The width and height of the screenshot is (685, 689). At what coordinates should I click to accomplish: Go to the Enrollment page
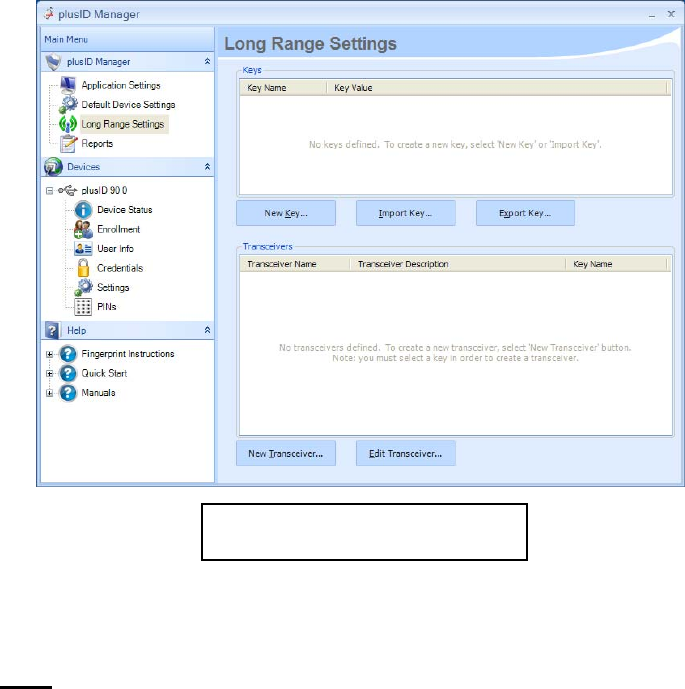[119, 229]
